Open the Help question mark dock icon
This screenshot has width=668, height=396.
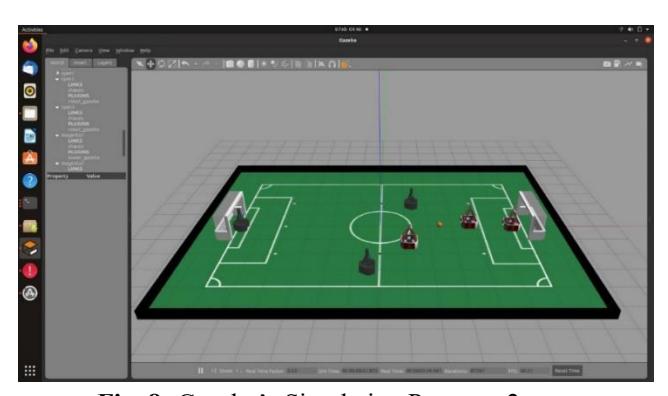click(x=30, y=181)
